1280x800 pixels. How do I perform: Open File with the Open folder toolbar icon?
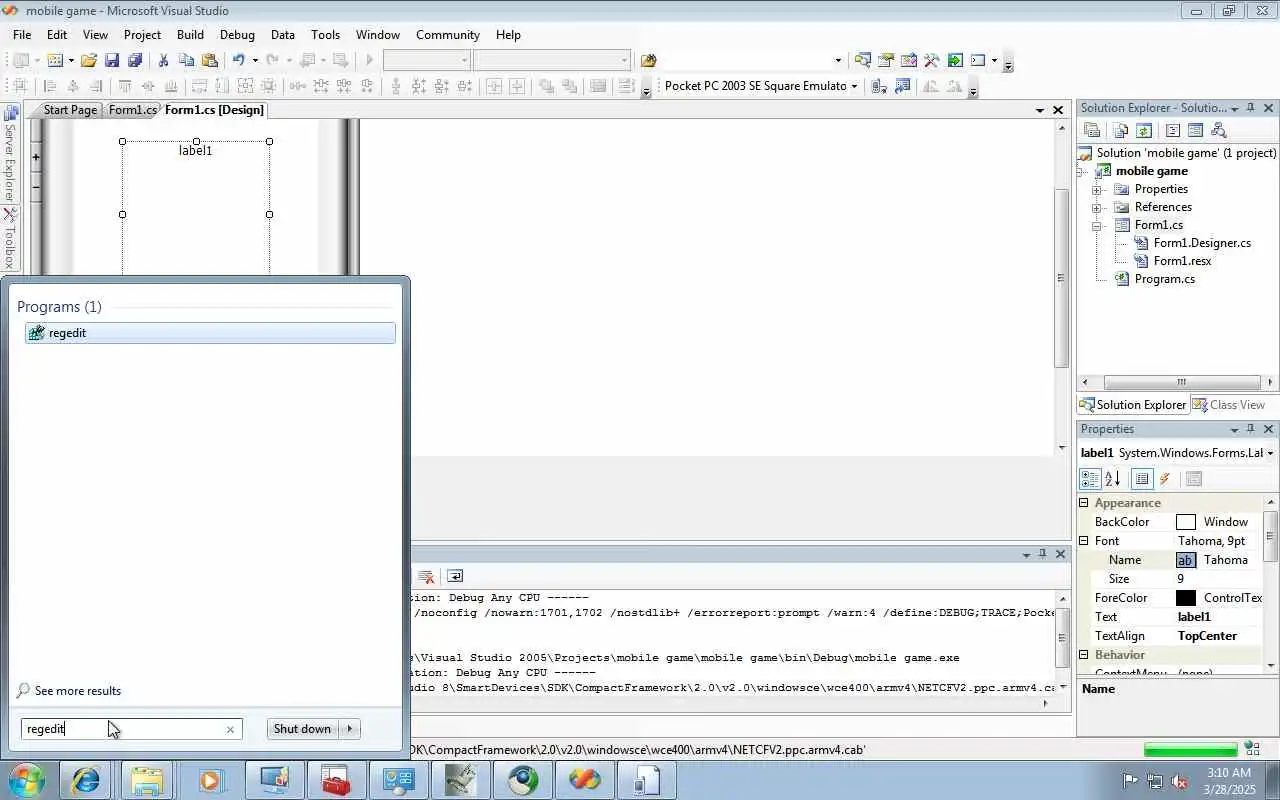(89, 60)
